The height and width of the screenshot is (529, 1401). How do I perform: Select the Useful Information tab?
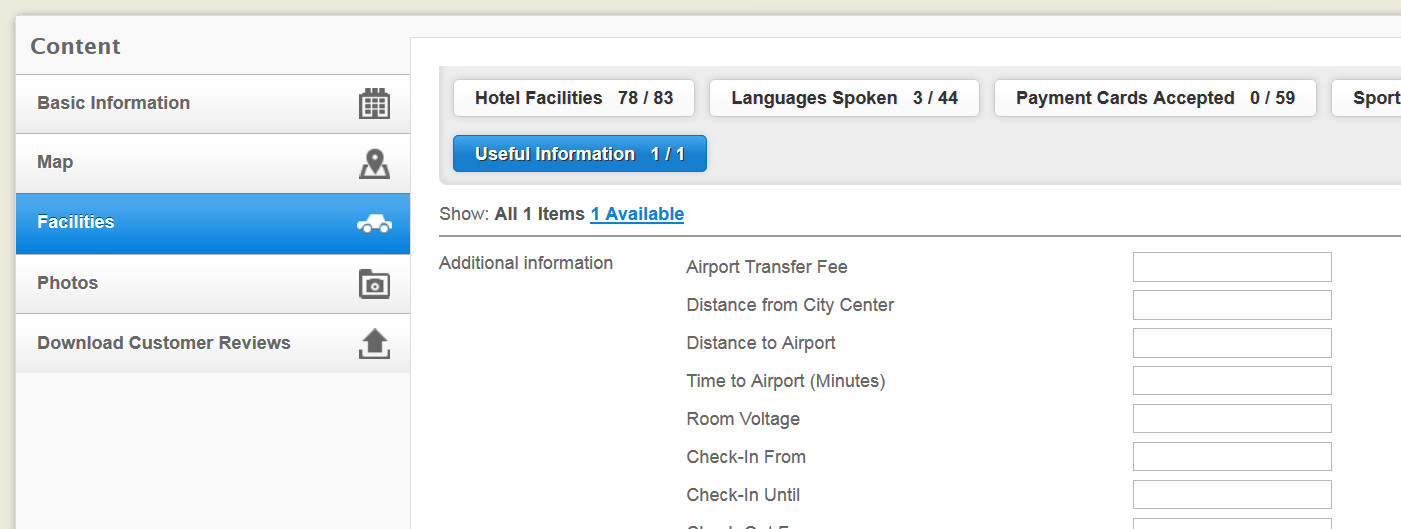580,154
